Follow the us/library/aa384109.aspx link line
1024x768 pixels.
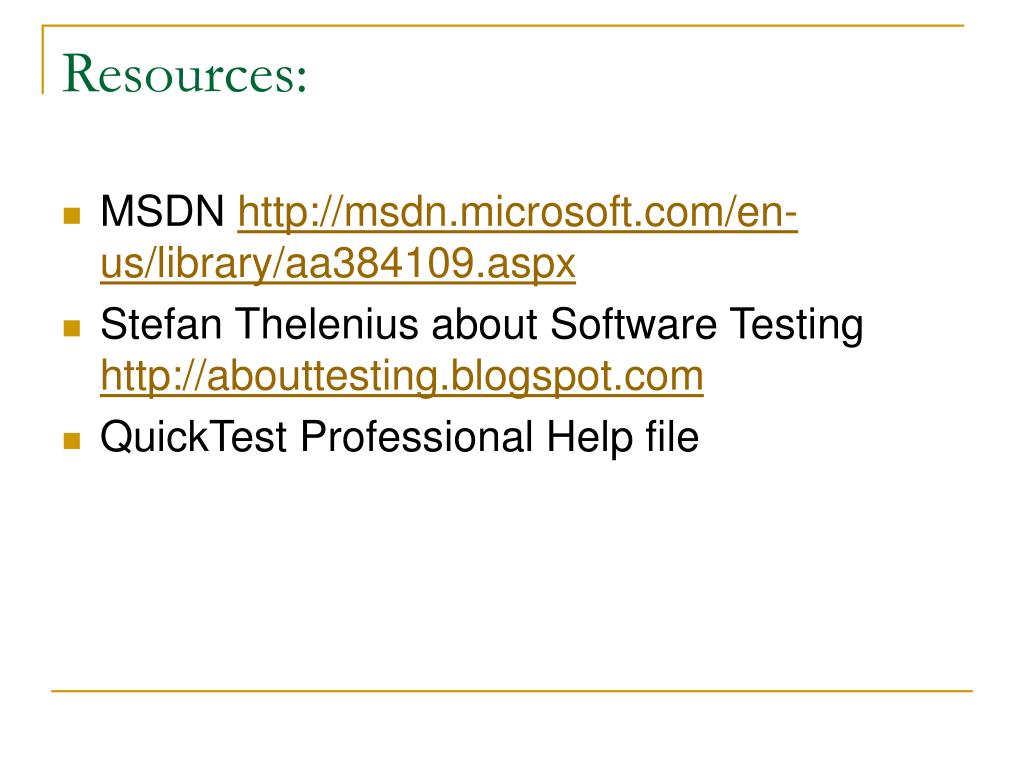(338, 264)
